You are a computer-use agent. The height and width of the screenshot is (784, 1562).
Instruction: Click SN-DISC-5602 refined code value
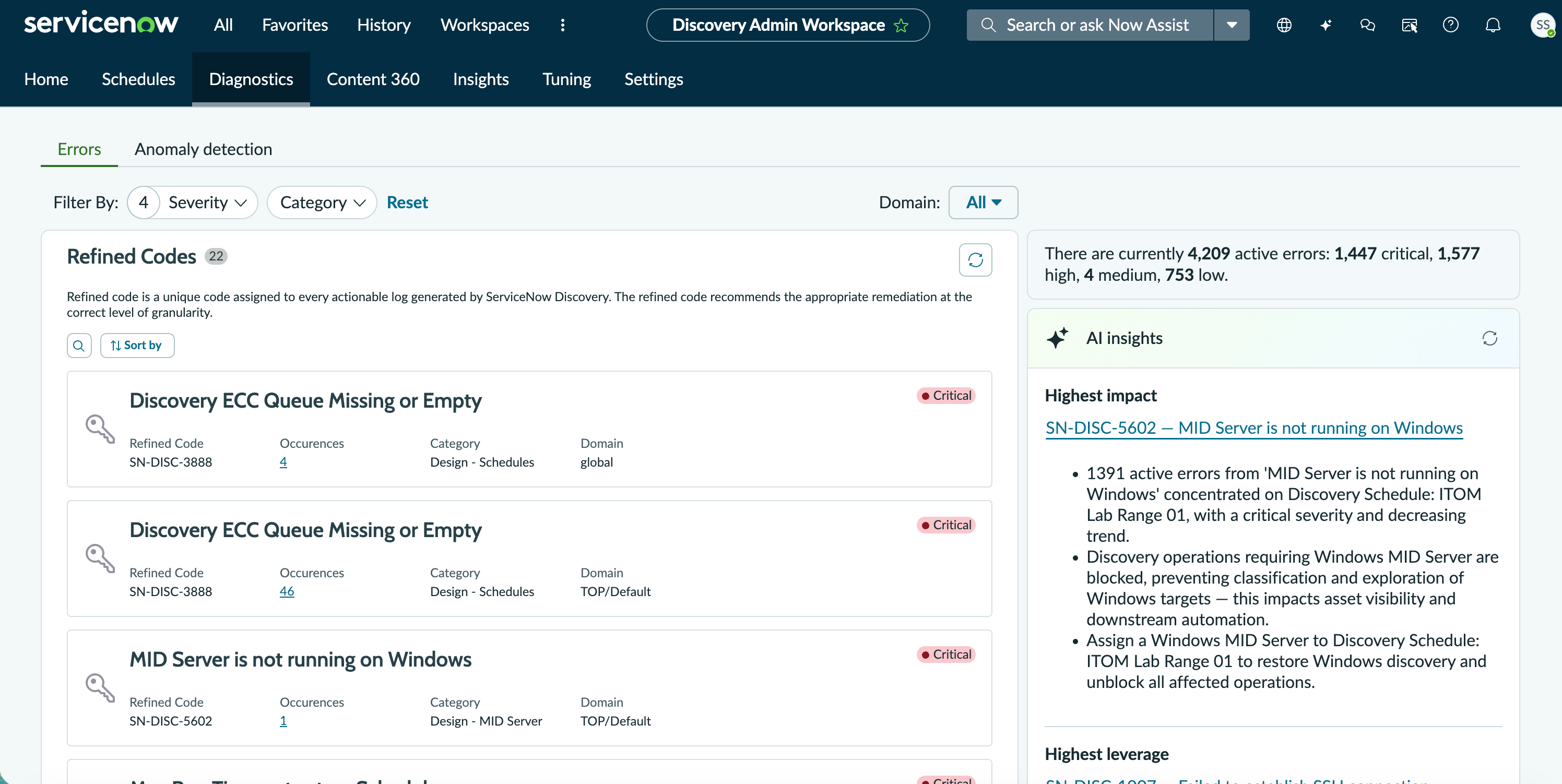pos(171,721)
